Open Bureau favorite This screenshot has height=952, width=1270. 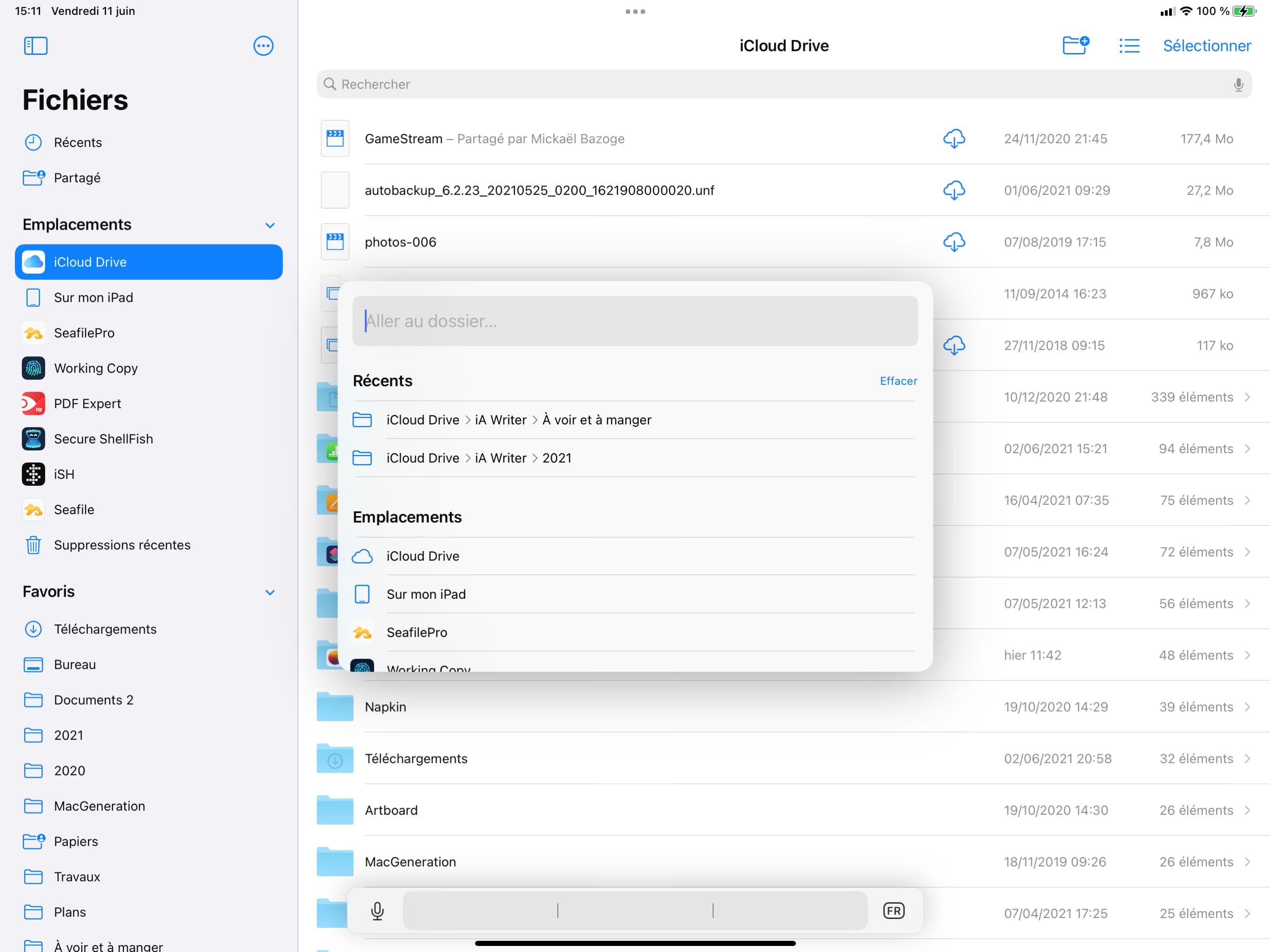(149, 664)
